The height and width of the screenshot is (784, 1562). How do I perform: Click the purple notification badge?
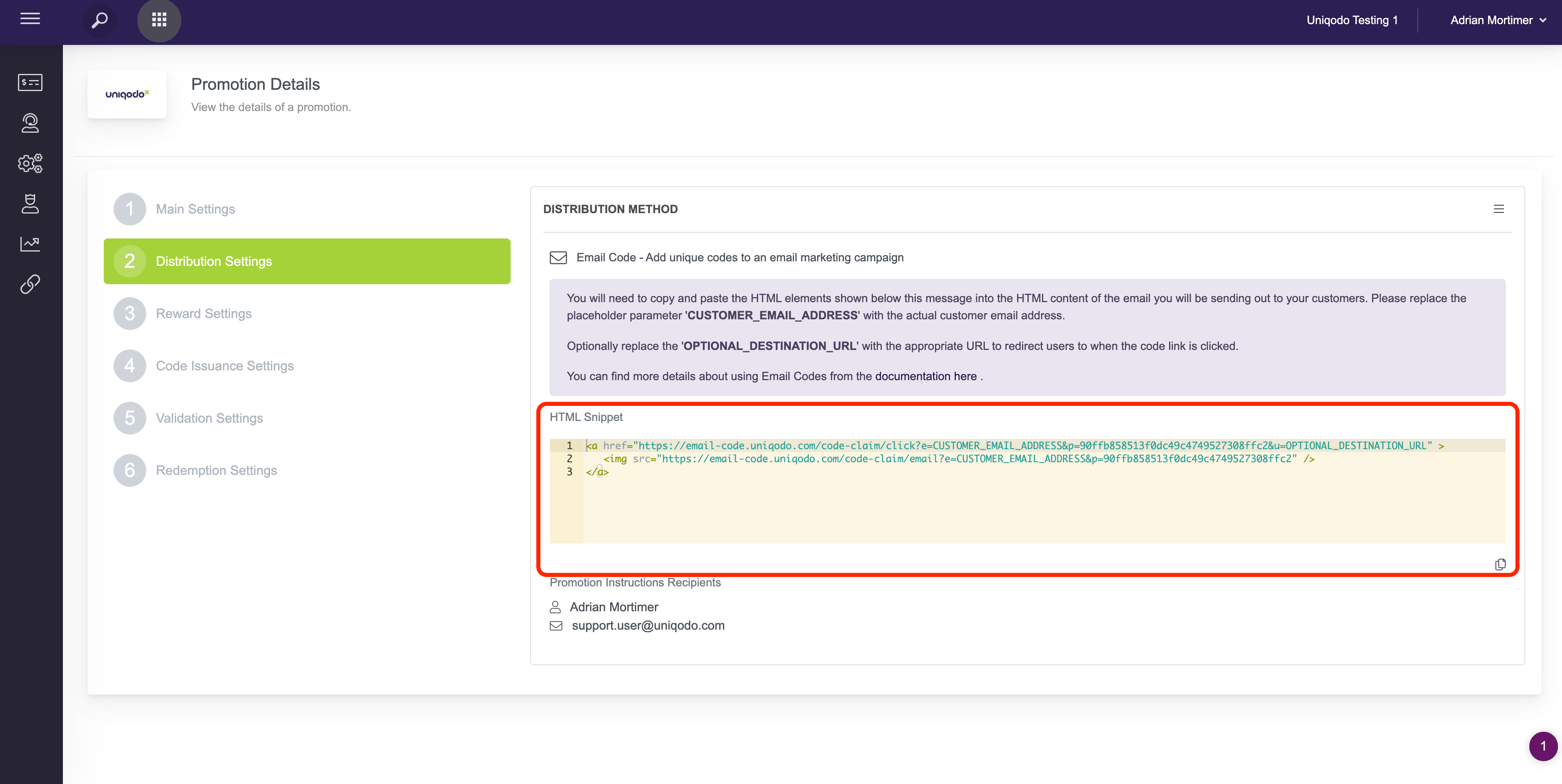[x=1542, y=746]
